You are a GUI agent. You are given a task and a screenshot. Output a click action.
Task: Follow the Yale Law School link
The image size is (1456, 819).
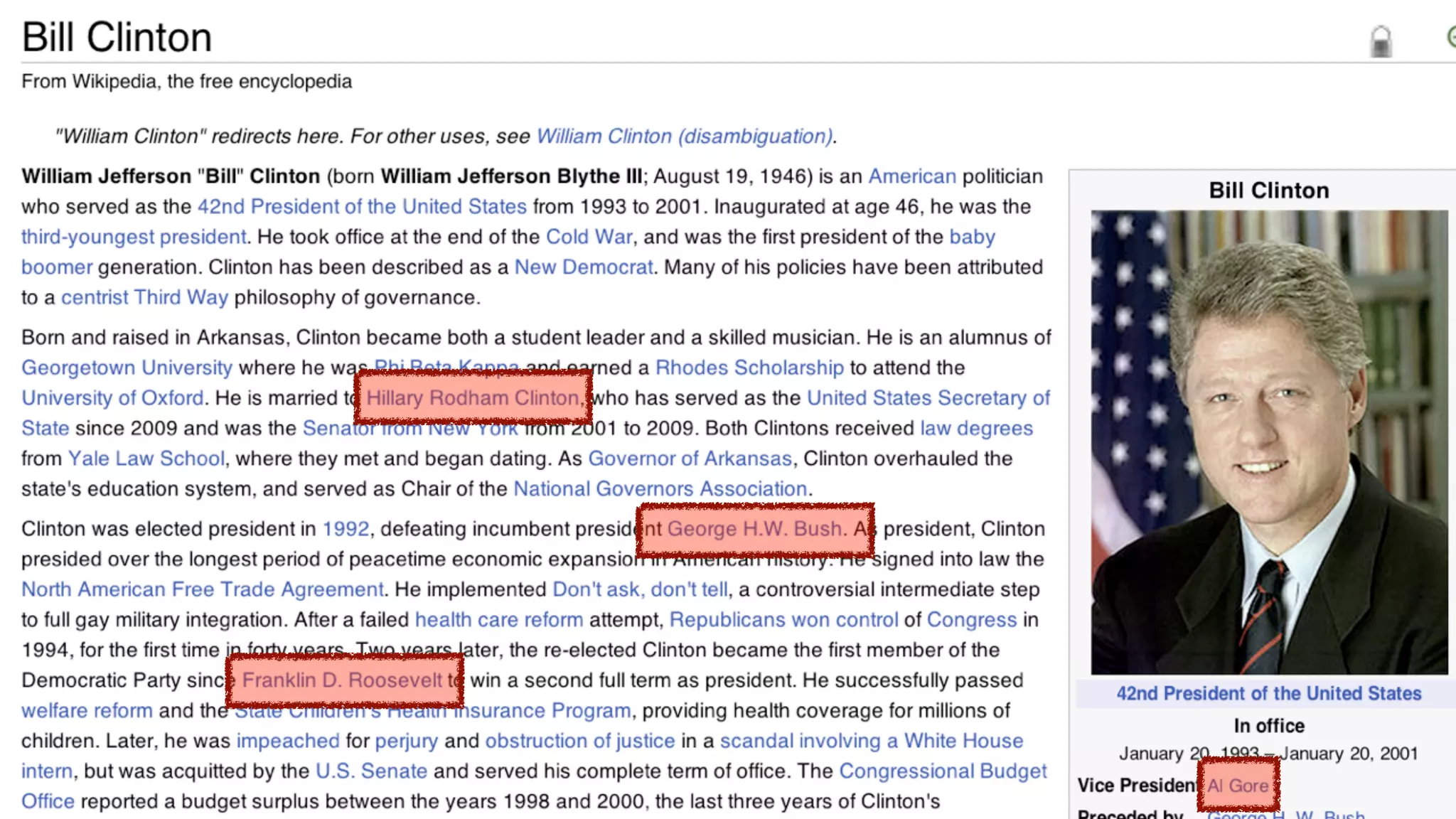[x=146, y=459]
